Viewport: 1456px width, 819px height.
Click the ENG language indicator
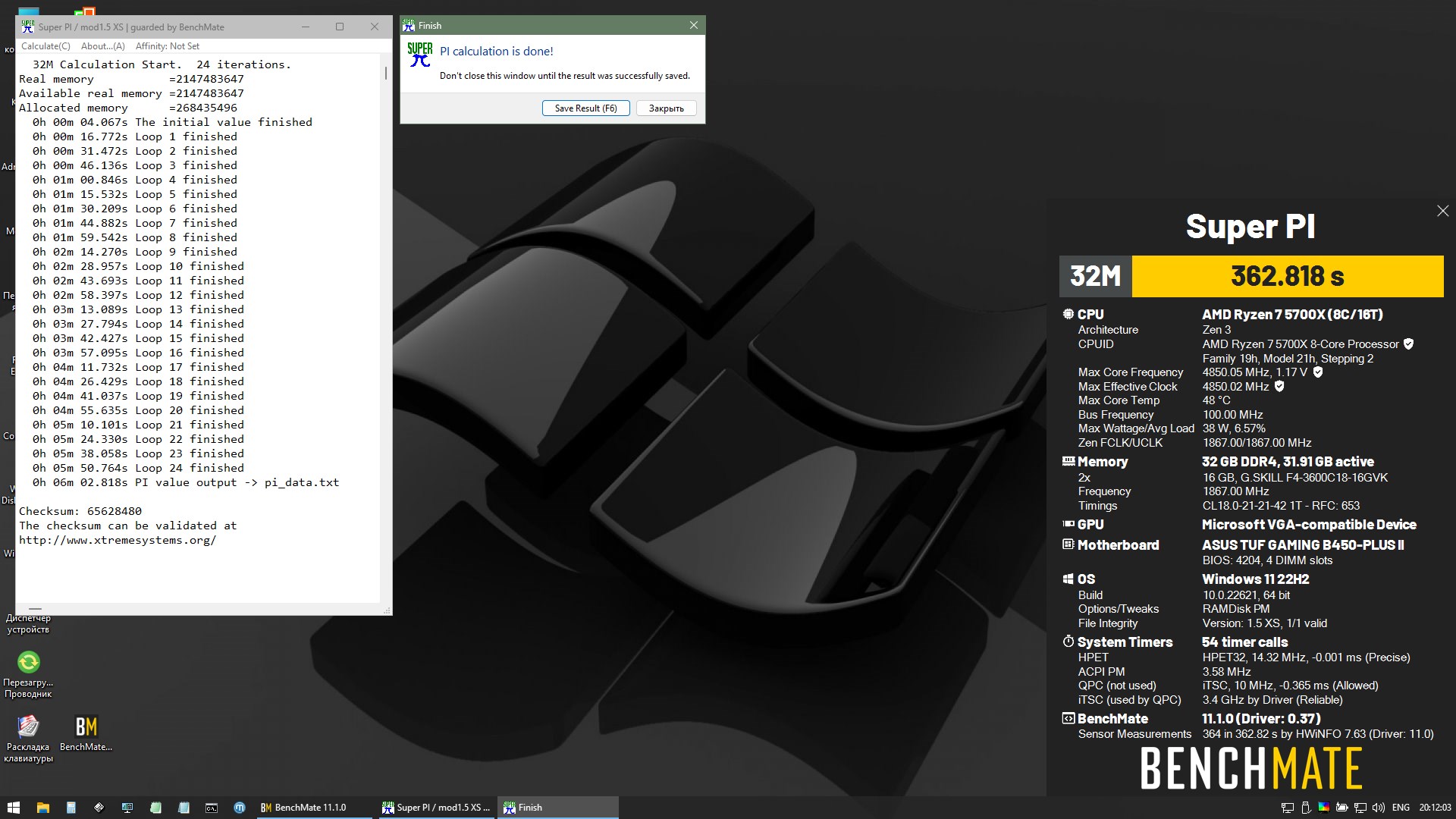point(1401,808)
